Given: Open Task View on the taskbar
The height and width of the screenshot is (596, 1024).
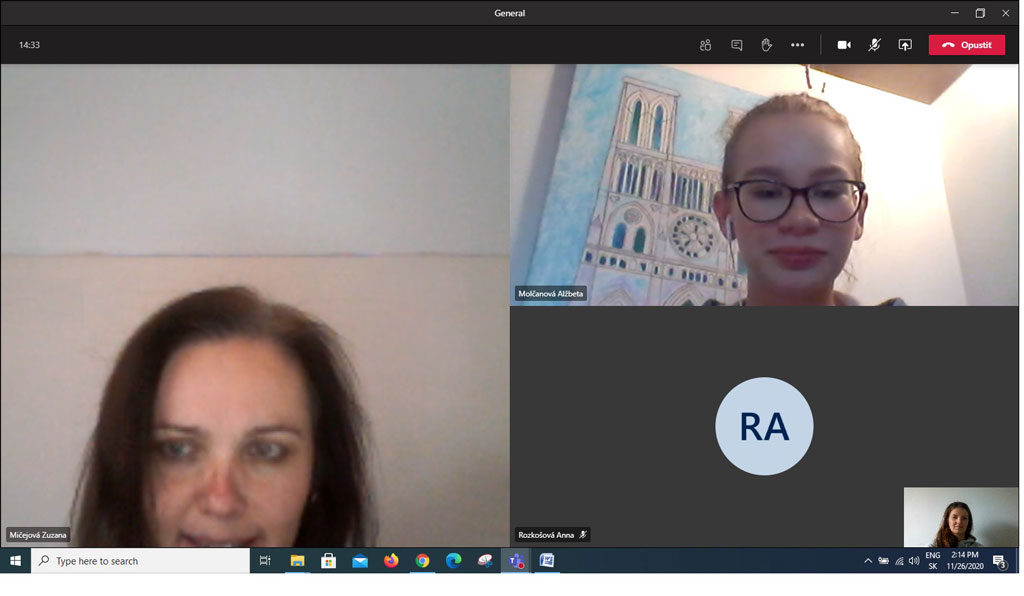Looking at the screenshot, I should coord(265,561).
